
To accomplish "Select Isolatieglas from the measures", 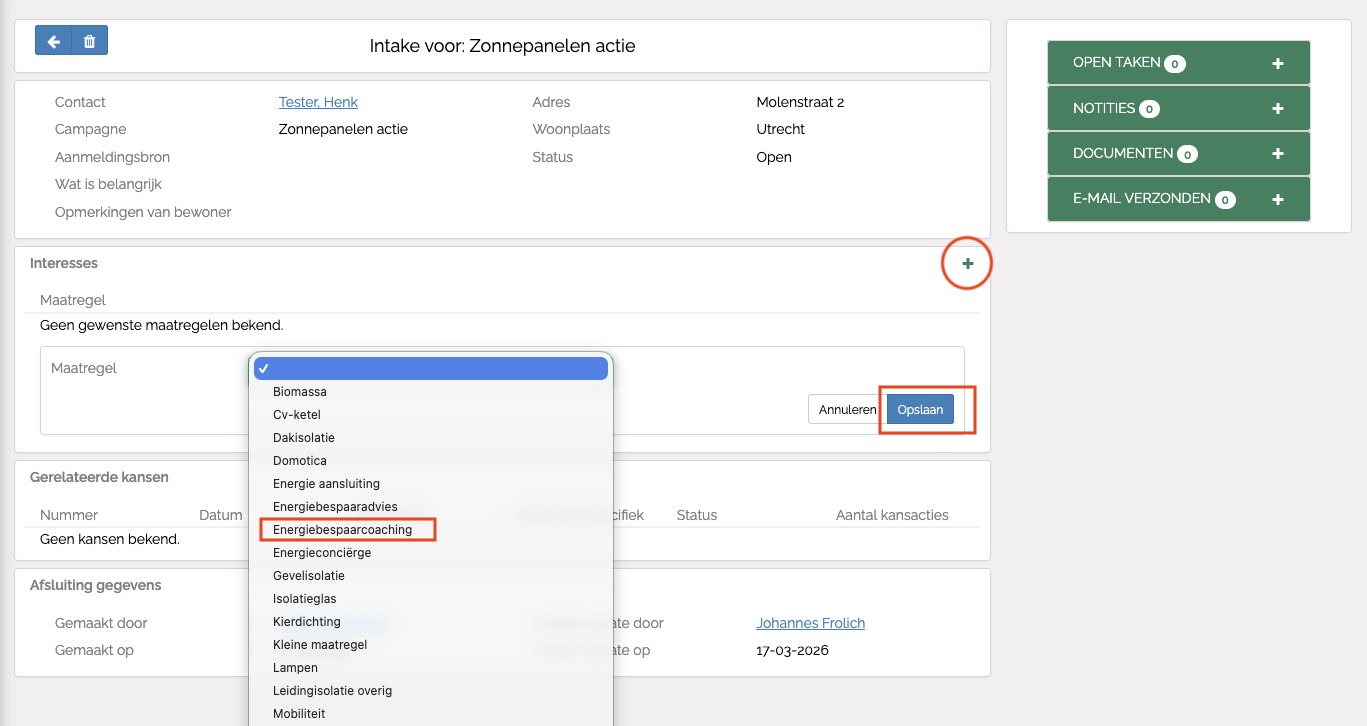I will pyautogui.click(x=306, y=599).
